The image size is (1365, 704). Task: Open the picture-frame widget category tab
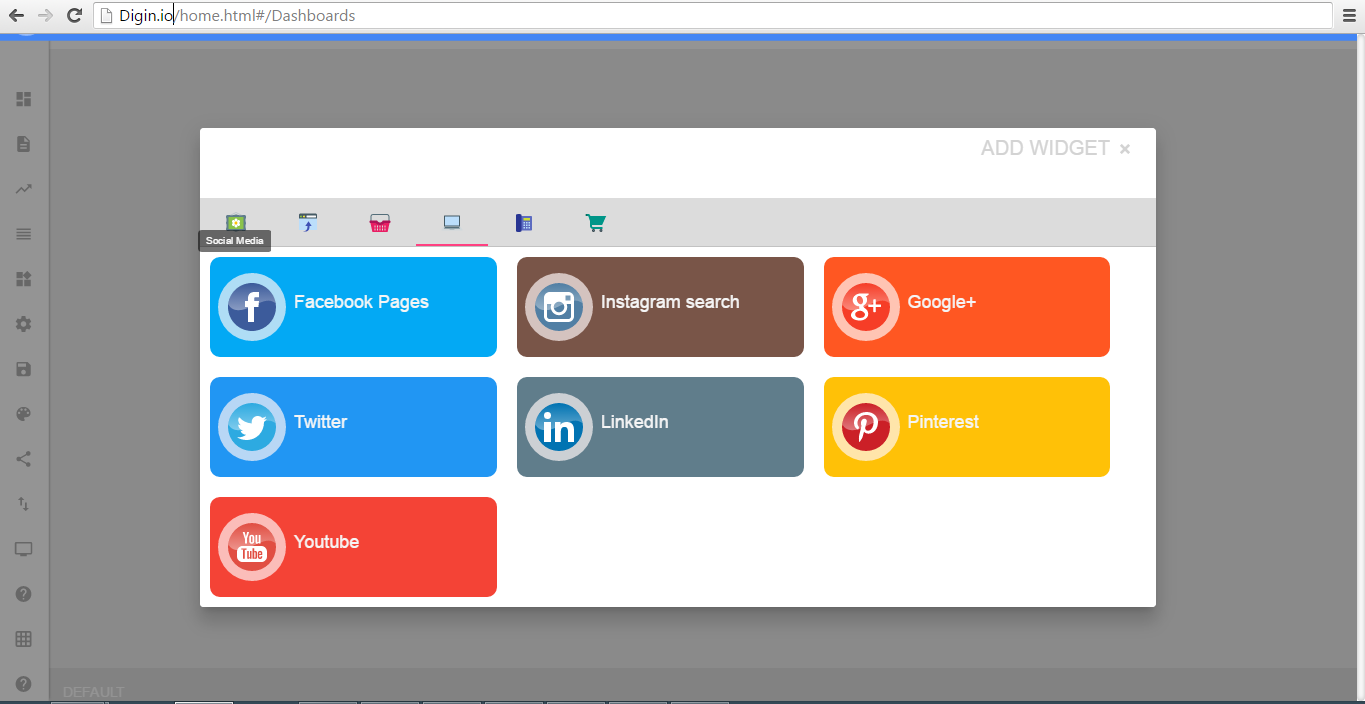[x=236, y=222]
